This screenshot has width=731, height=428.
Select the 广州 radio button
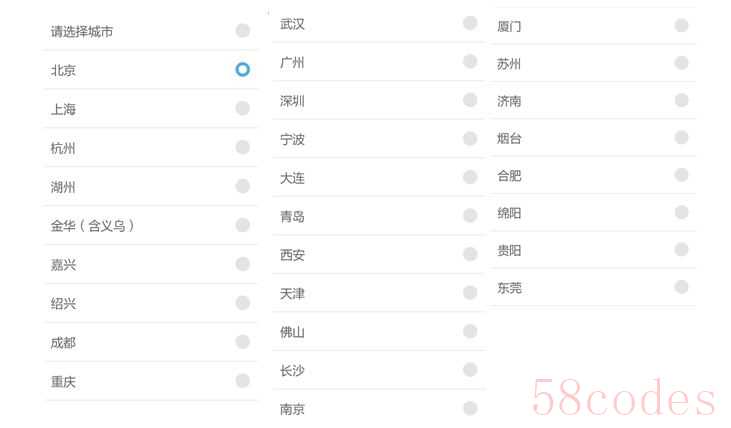[470, 61]
